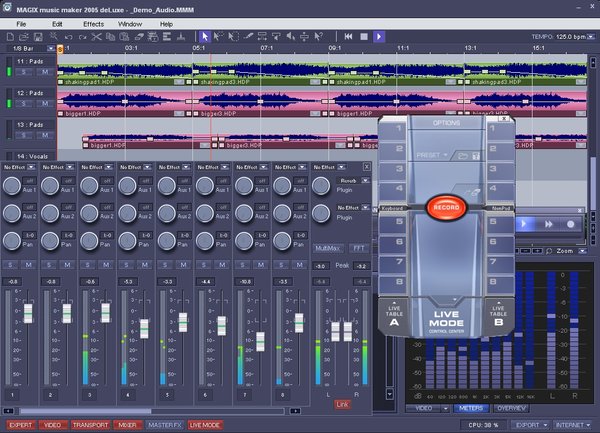Select the speaker preview mouse mode

291,37
